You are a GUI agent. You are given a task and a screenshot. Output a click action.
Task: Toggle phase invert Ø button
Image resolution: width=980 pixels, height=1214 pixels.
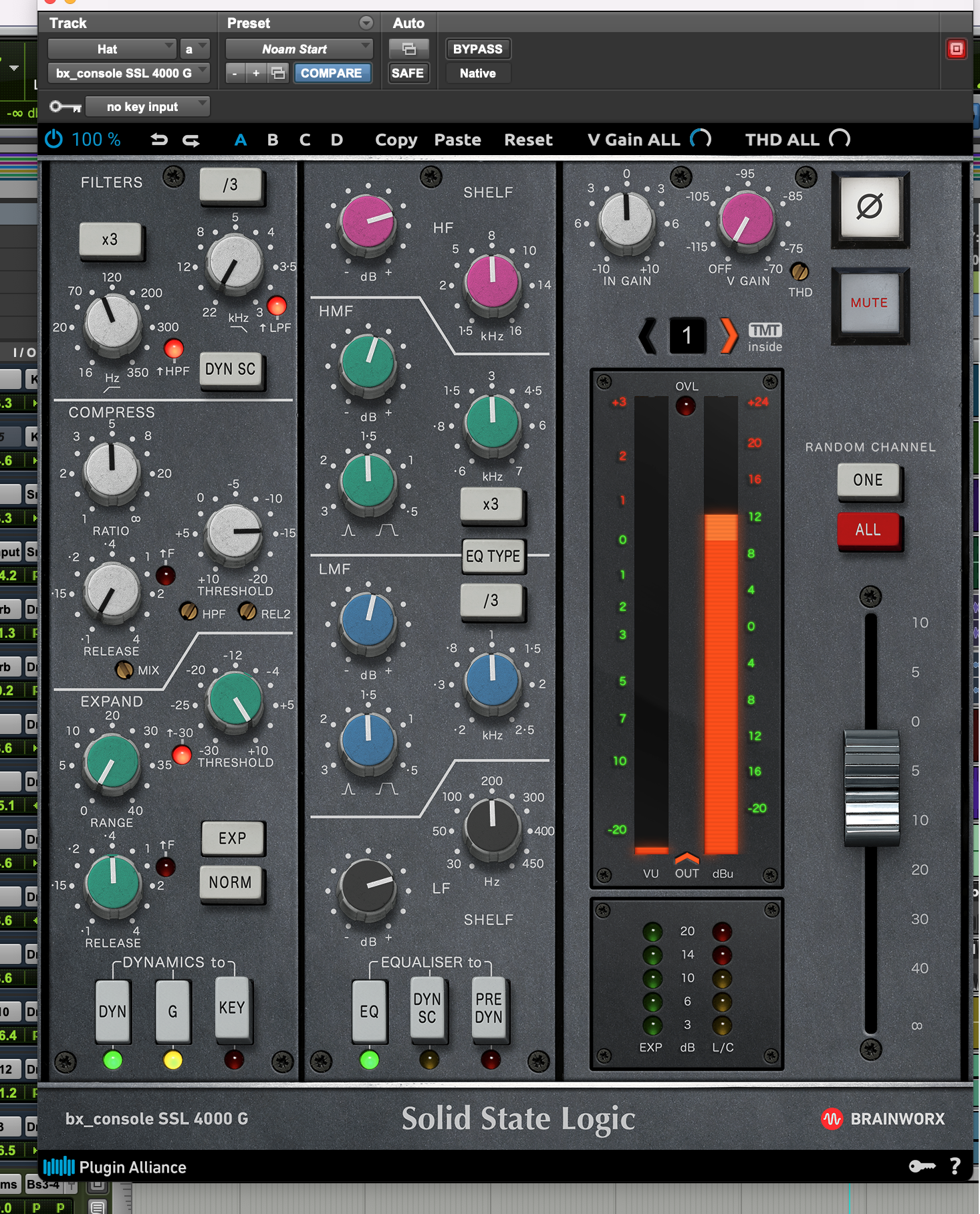[x=870, y=207]
